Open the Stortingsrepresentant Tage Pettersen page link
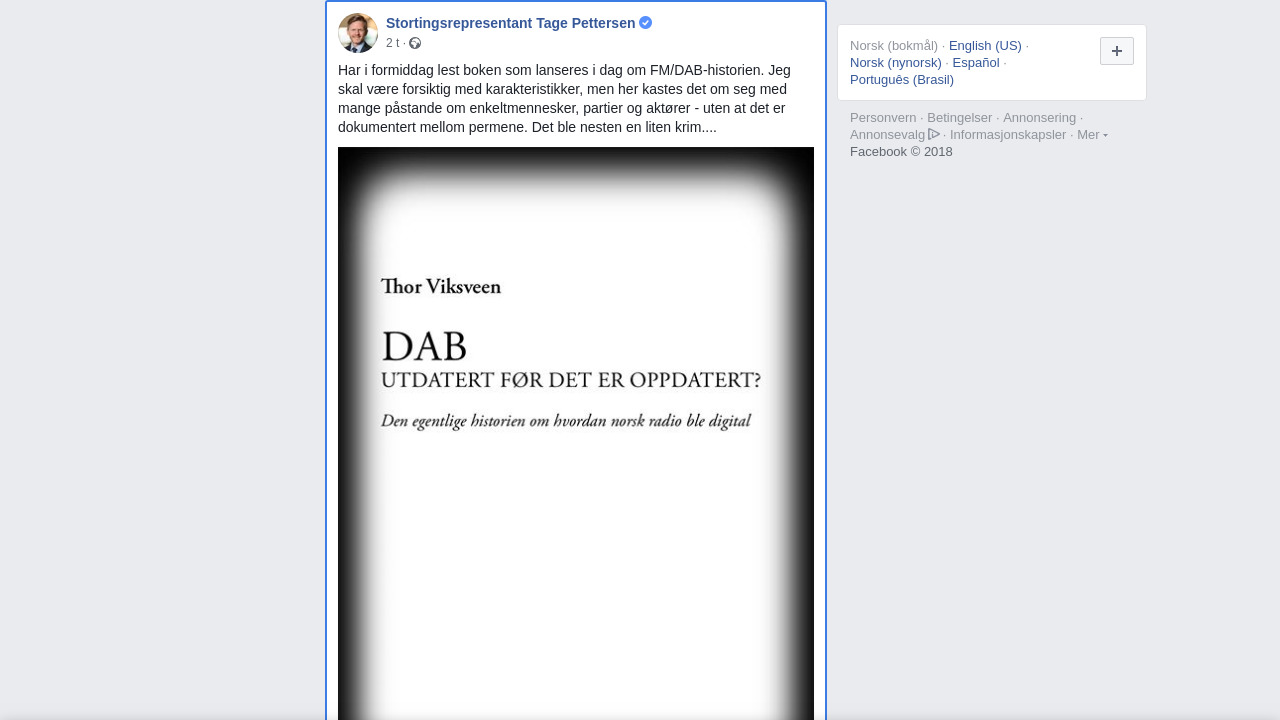Viewport: 1280px width, 720px height. pos(510,23)
